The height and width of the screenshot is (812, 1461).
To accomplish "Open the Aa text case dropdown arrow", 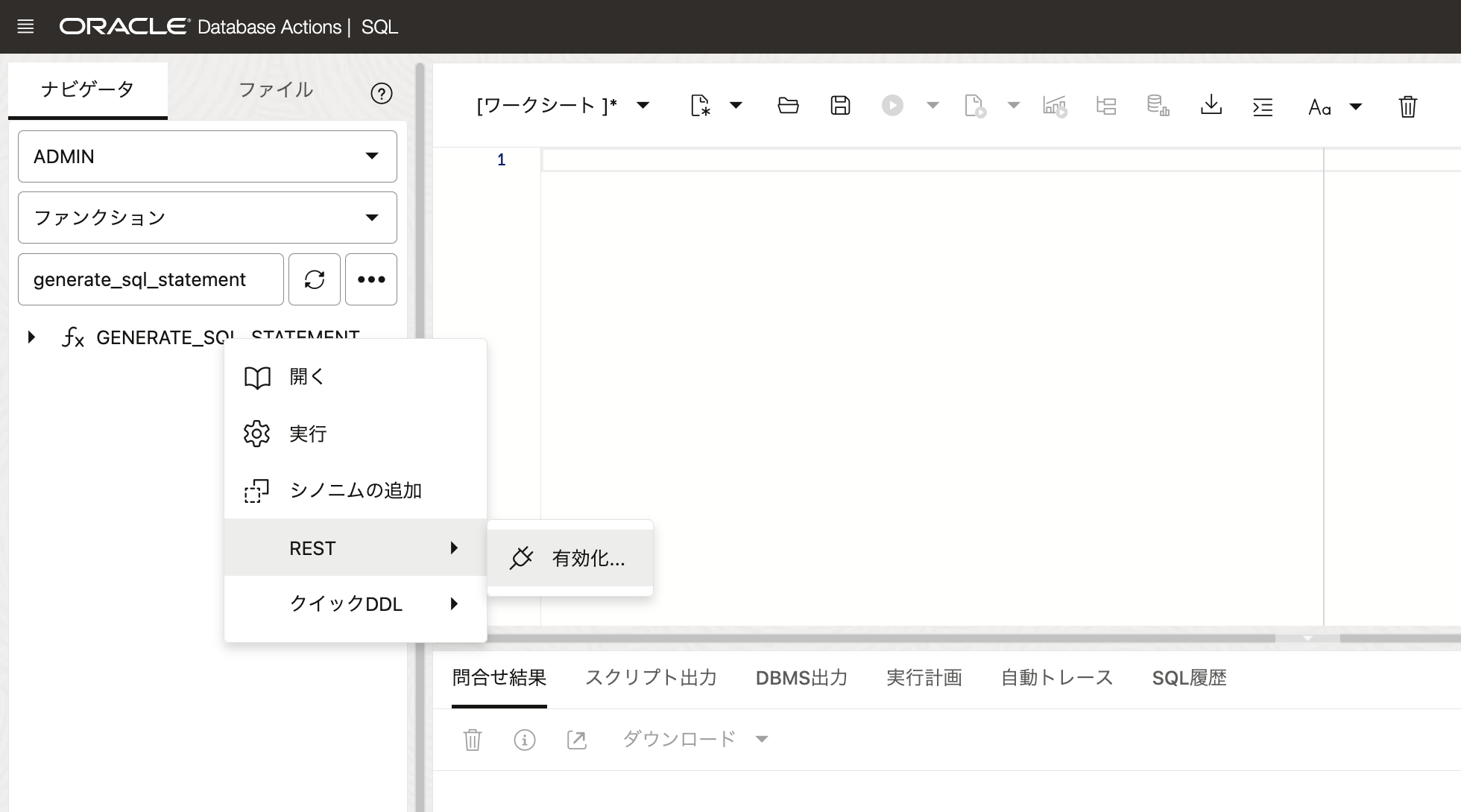I will tap(1356, 107).
